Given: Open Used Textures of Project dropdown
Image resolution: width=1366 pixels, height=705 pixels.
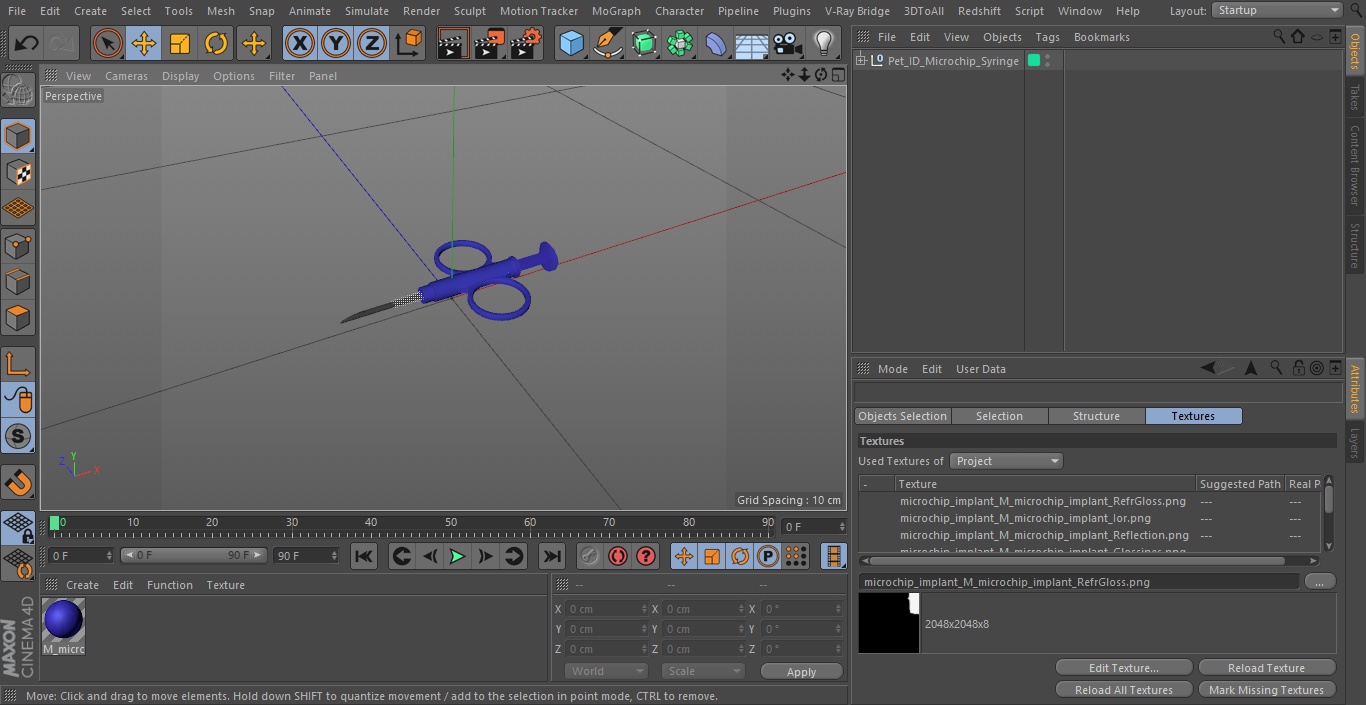Looking at the screenshot, I should coord(1006,461).
